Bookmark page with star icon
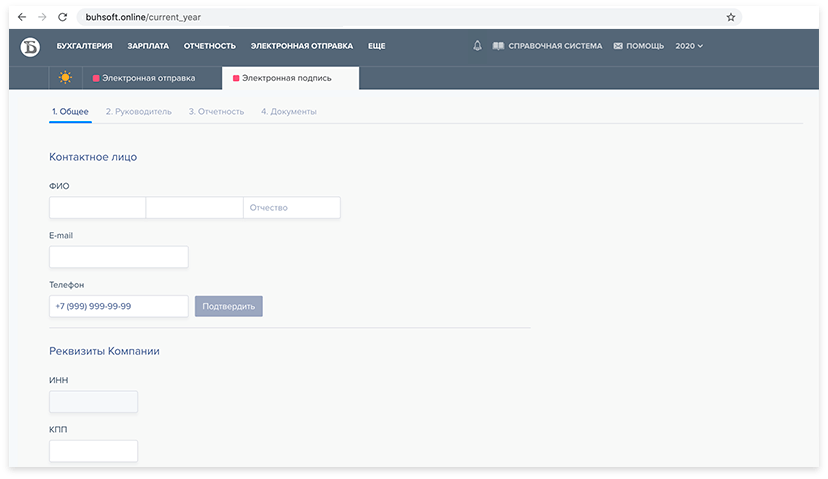The image size is (828, 479). 731,17
